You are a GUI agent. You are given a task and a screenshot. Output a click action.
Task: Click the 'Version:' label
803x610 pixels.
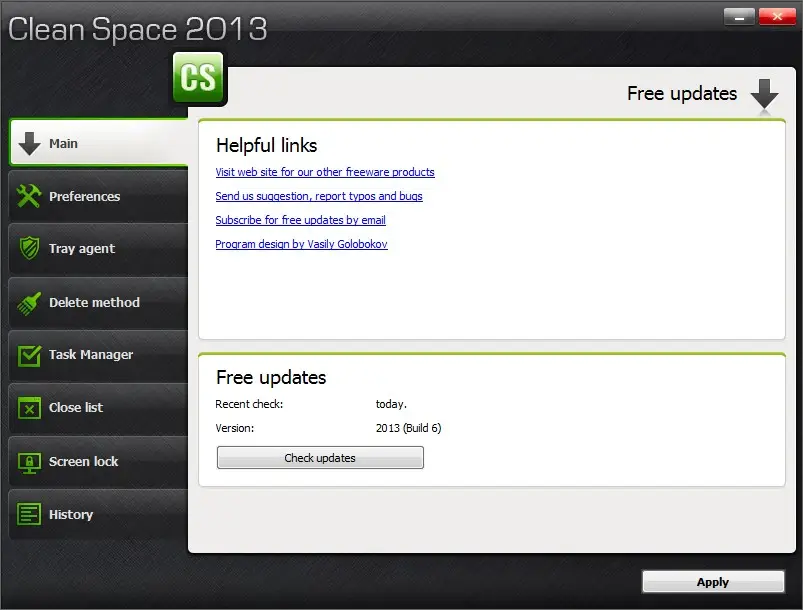(235, 428)
